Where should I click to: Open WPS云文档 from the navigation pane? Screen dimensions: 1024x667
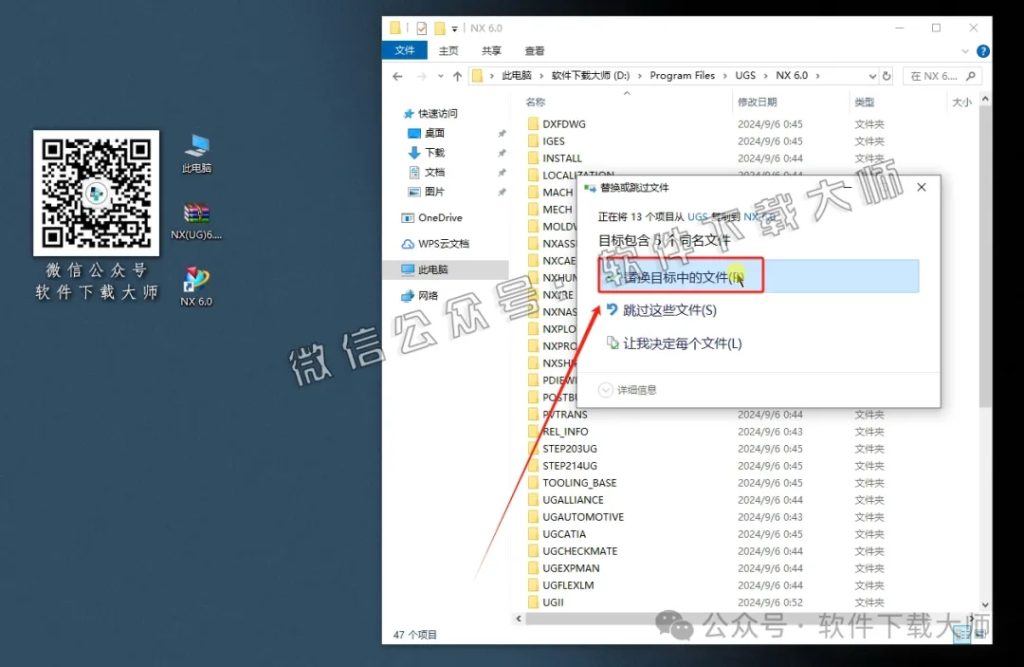point(446,243)
